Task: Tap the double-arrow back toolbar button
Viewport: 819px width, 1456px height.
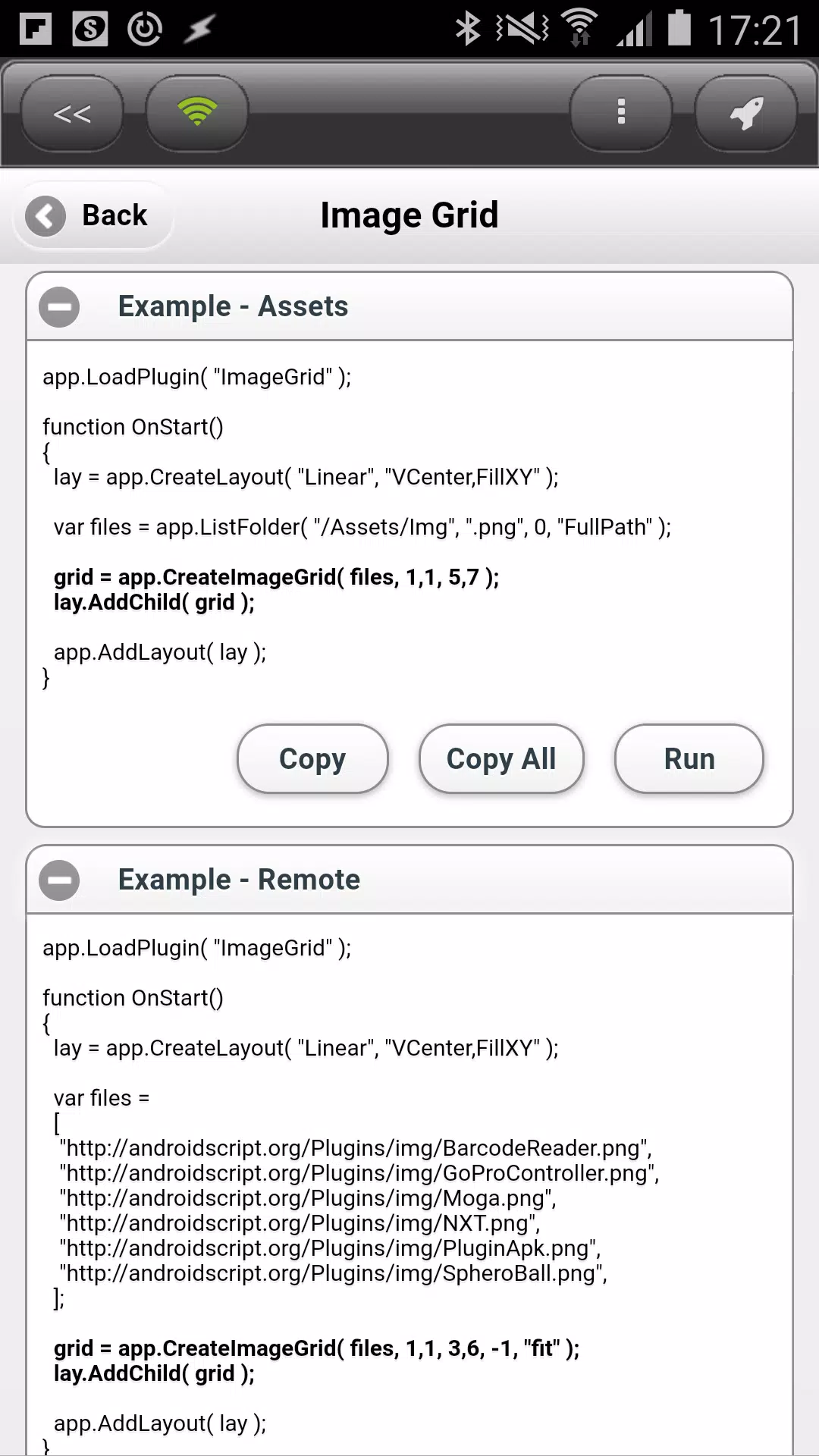Action: 72,114
